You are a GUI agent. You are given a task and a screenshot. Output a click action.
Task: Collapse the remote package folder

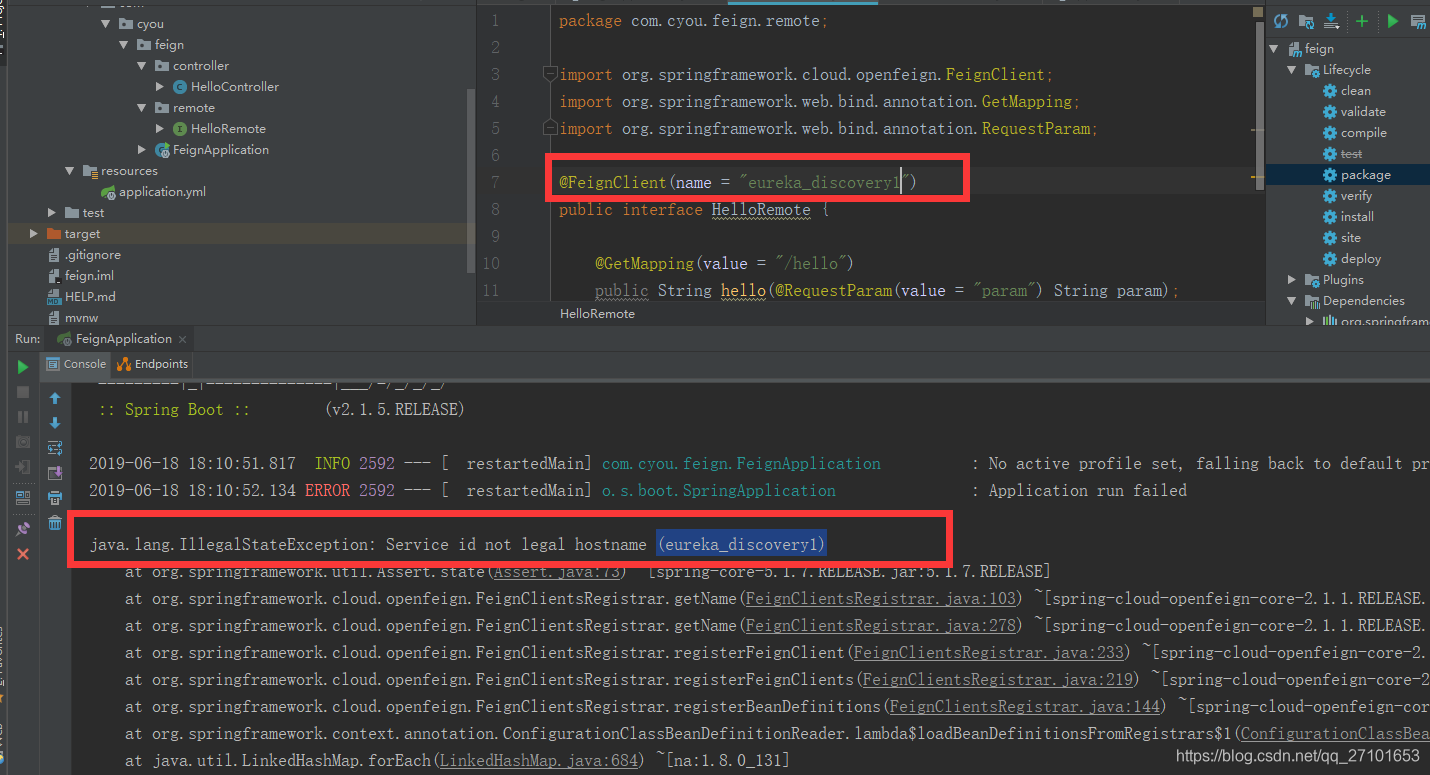pos(142,108)
